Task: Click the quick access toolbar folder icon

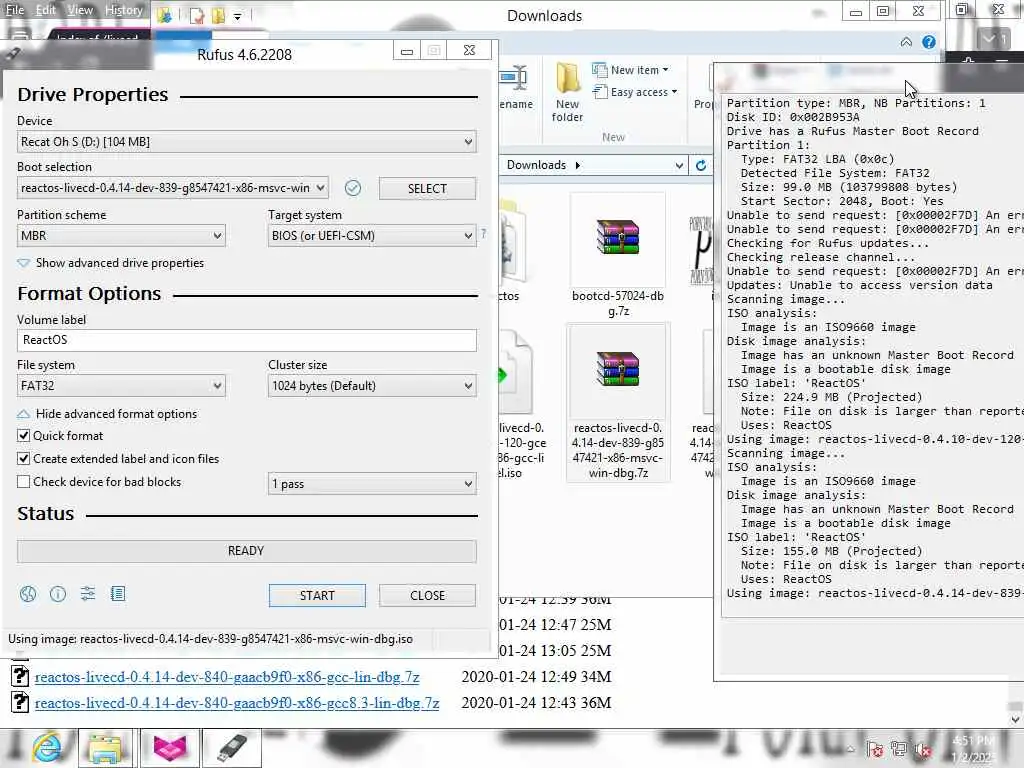Action: click(x=219, y=16)
